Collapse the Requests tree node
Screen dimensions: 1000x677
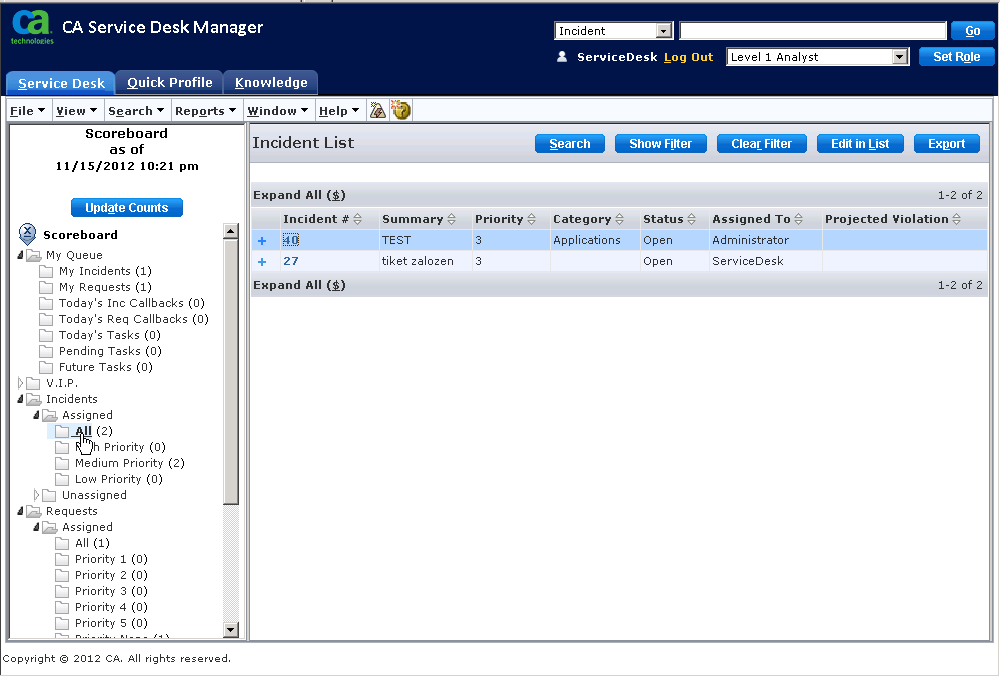[20, 511]
